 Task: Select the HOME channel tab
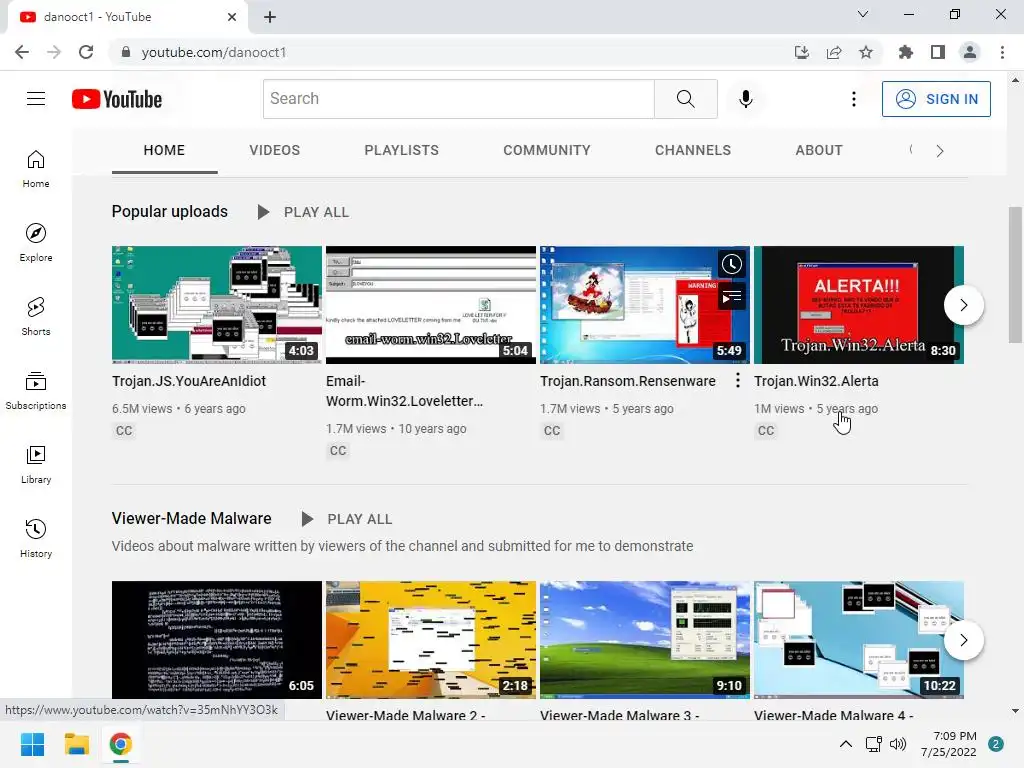click(x=165, y=150)
